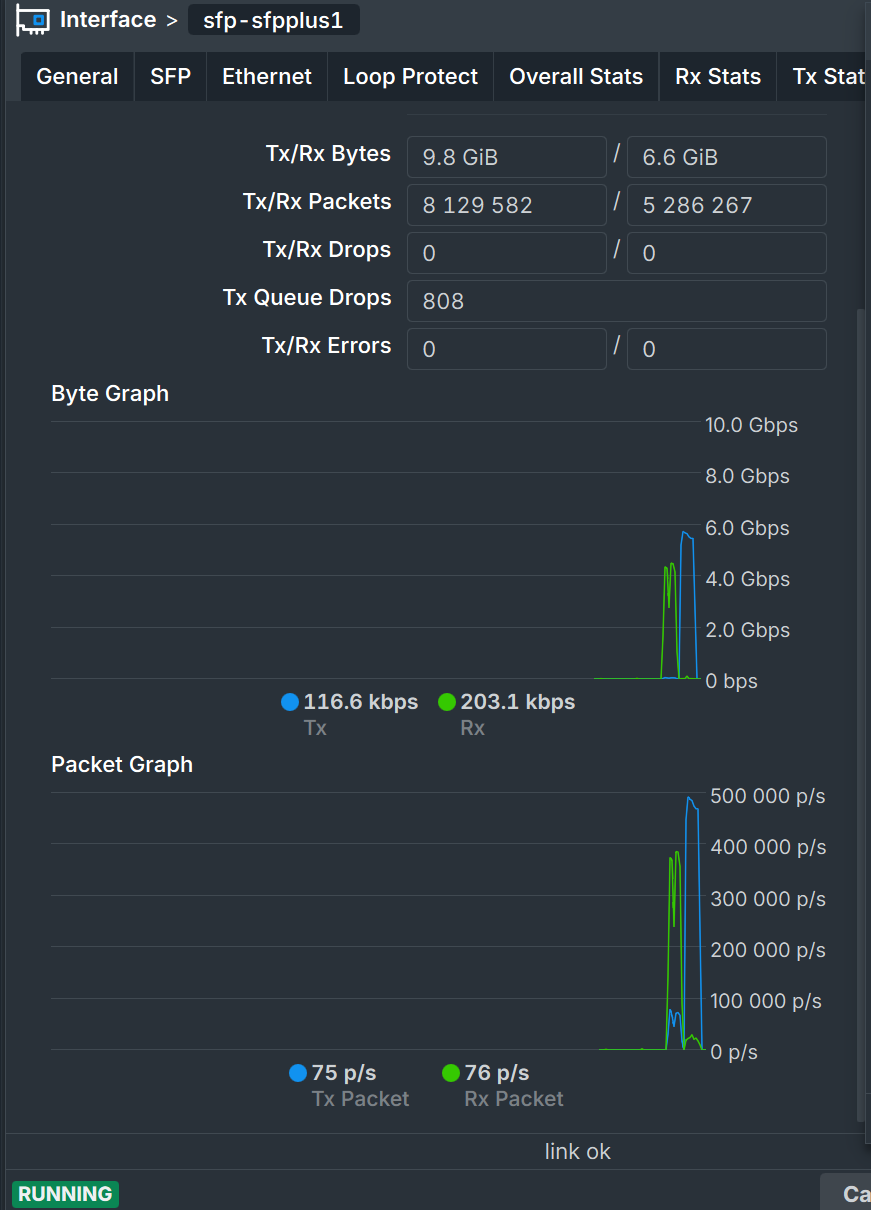Viewport: 871px width, 1210px height.
Task: Click the Tx Bytes field showing 9.8 GiB
Action: tap(507, 157)
